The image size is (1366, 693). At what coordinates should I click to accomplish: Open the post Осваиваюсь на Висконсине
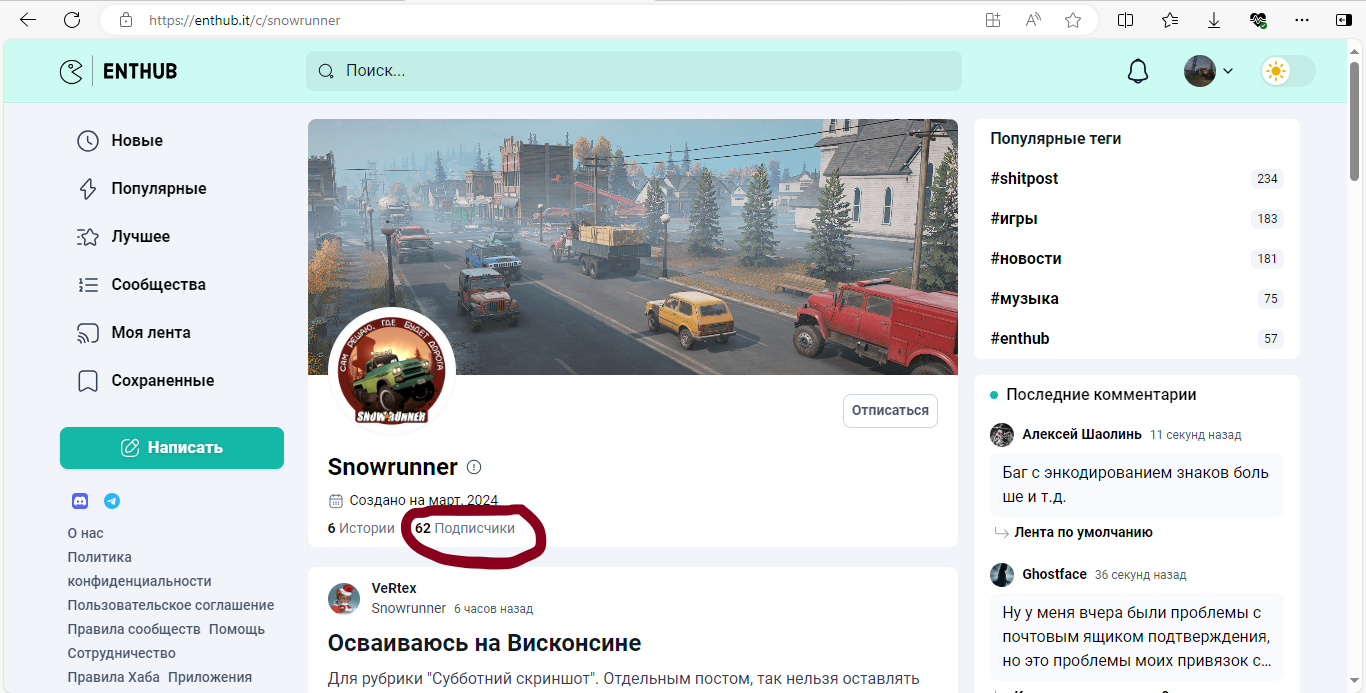pyautogui.click(x=484, y=643)
